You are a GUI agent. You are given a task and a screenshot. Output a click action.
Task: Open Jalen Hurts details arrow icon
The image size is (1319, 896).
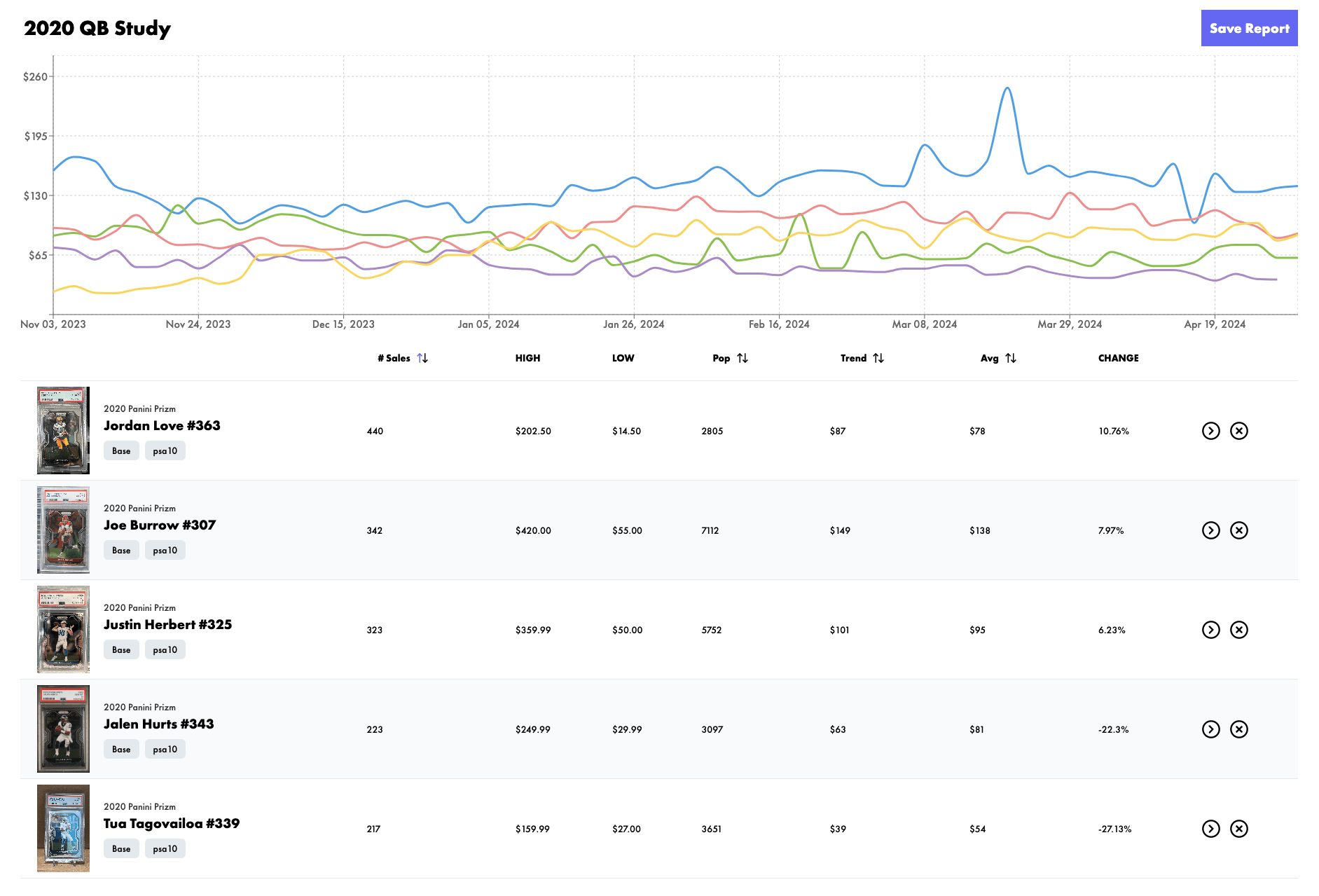[1210, 729]
